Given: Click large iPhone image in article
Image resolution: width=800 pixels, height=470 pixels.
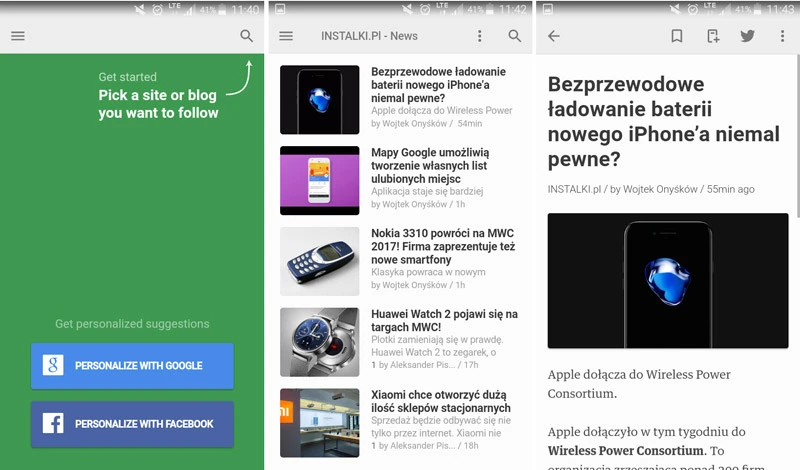Looking at the screenshot, I should (x=668, y=281).
